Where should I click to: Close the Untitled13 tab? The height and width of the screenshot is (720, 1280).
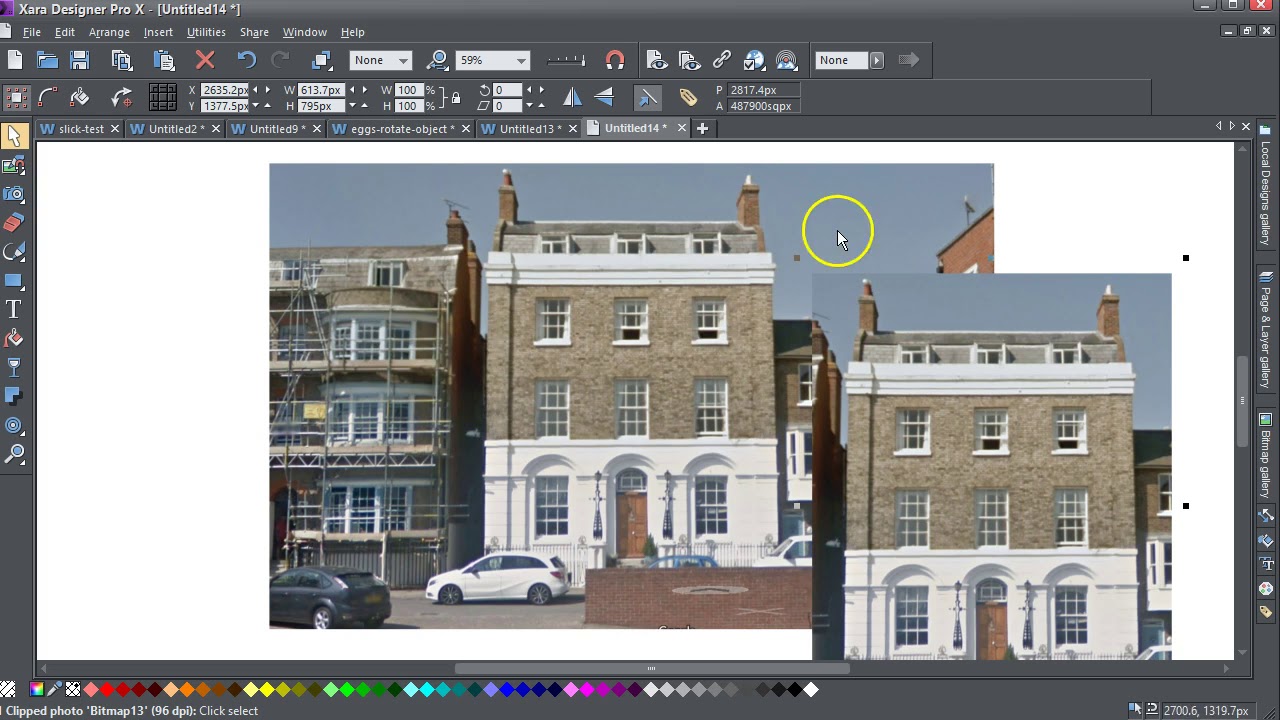click(x=572, y=128)
